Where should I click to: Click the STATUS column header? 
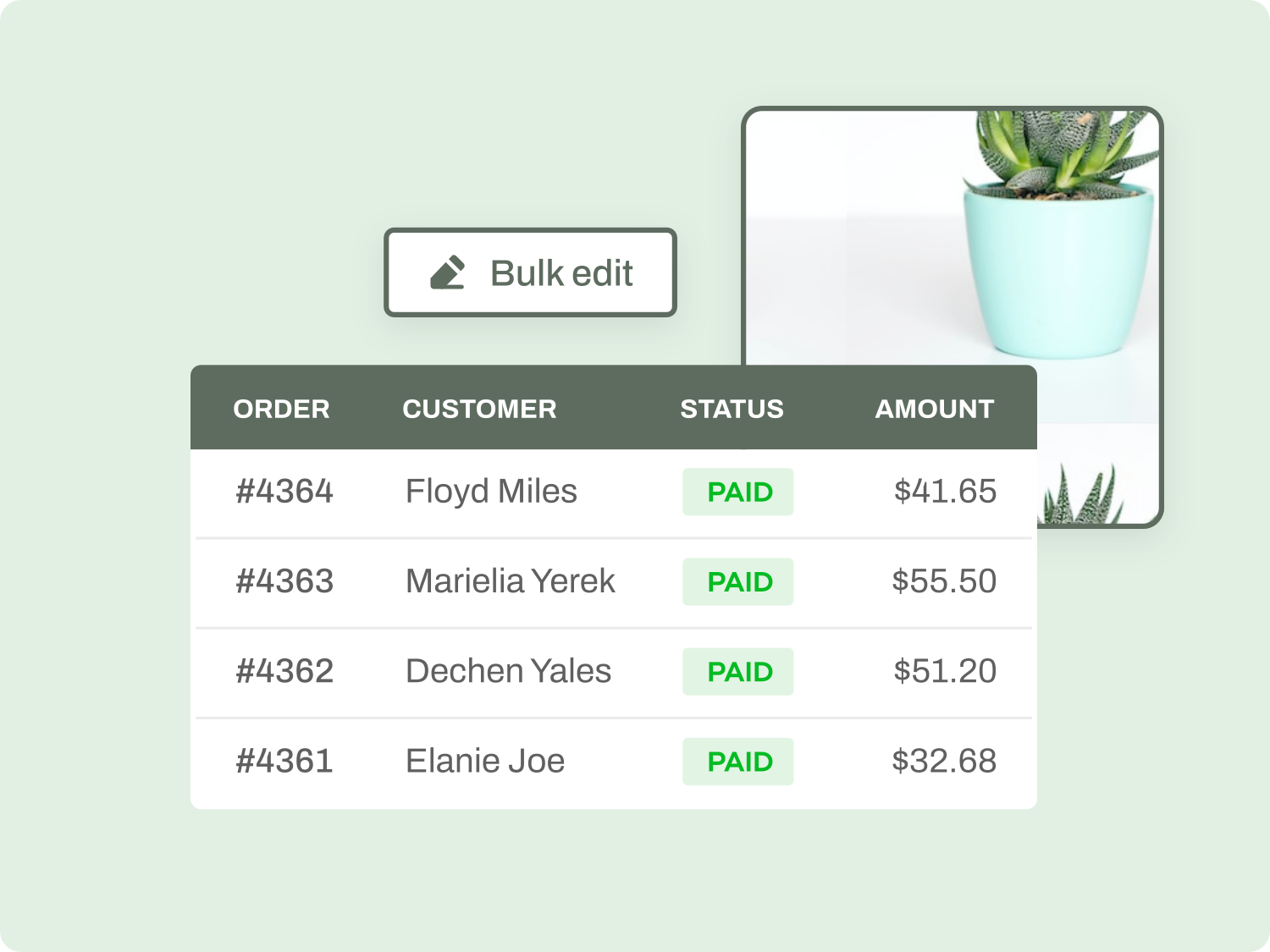[732, 409]
